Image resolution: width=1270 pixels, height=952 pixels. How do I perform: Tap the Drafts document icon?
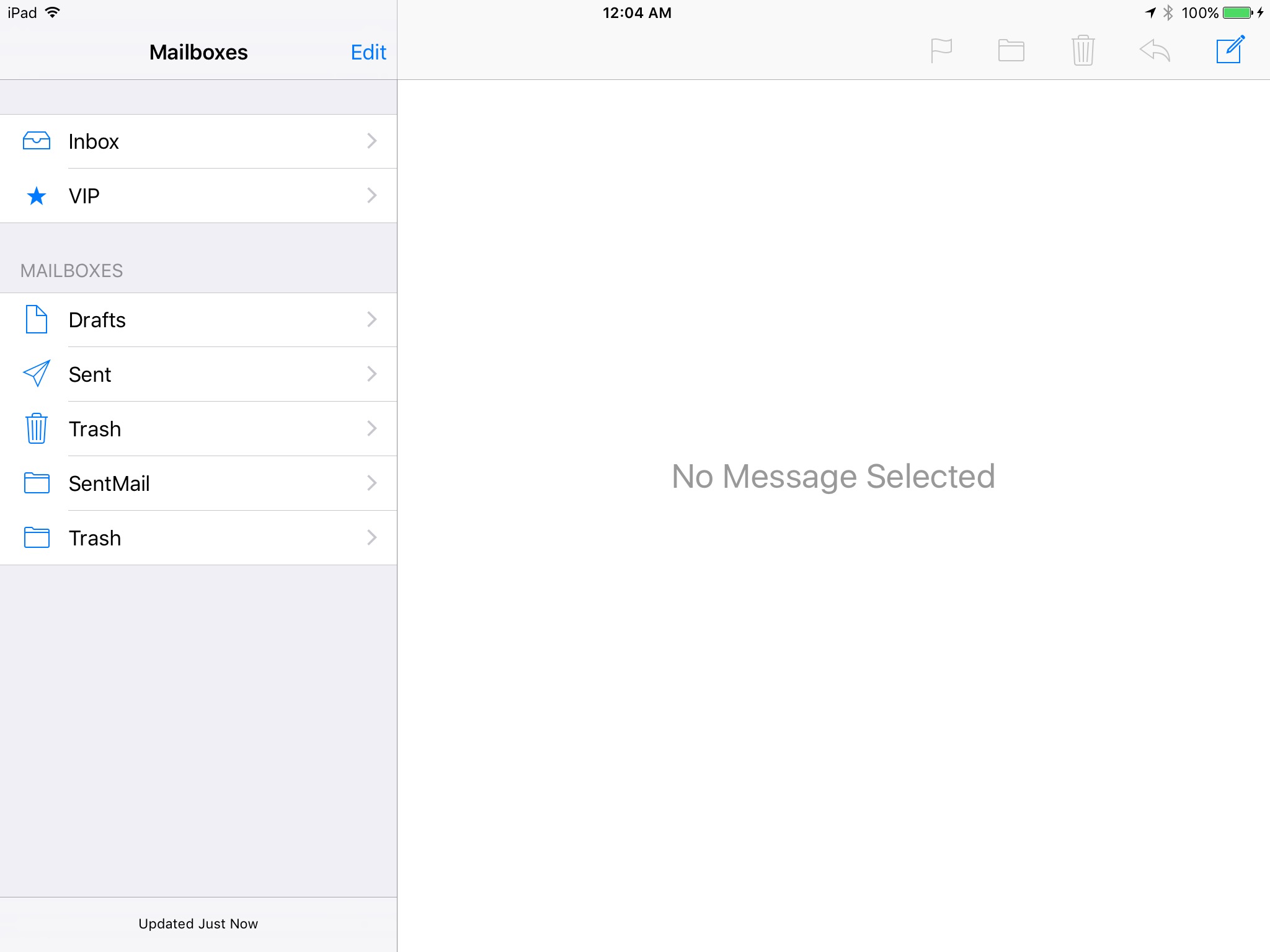pyautogui.click(x=37, y=320)
